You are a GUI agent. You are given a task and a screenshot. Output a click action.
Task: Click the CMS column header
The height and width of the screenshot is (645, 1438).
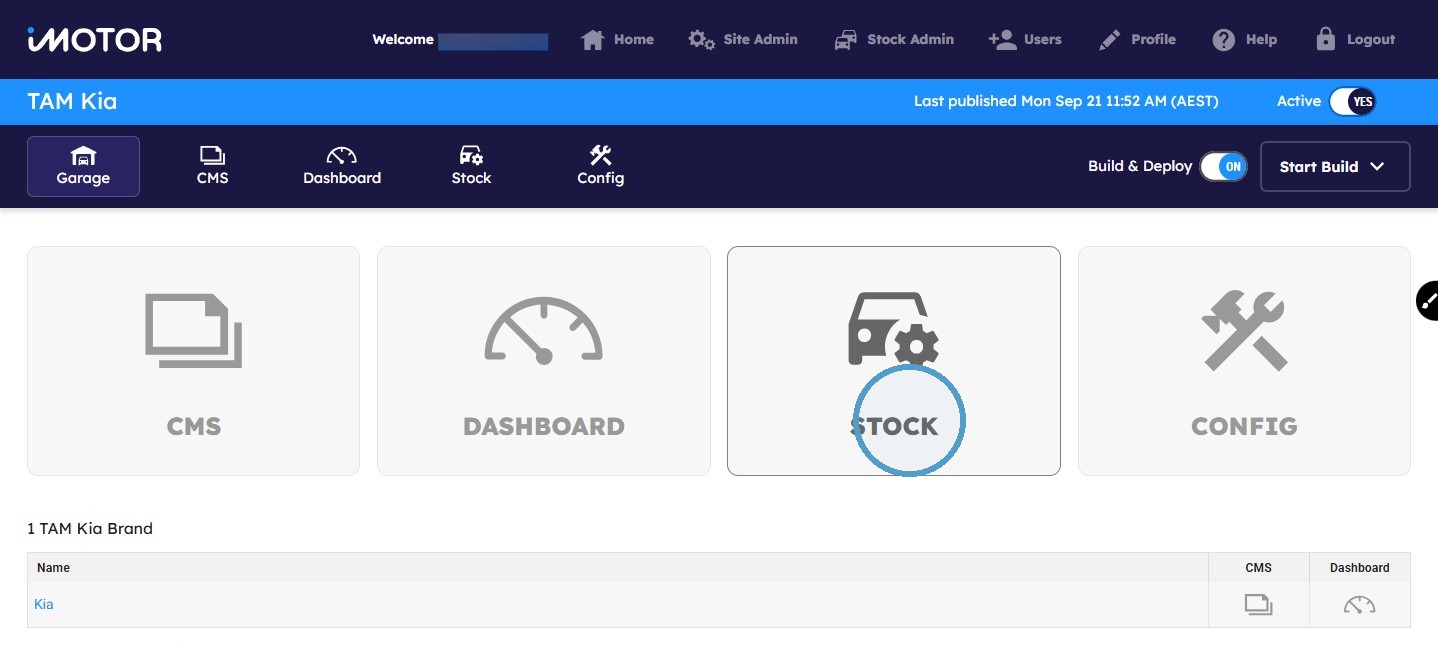[x=1258, y=567]
